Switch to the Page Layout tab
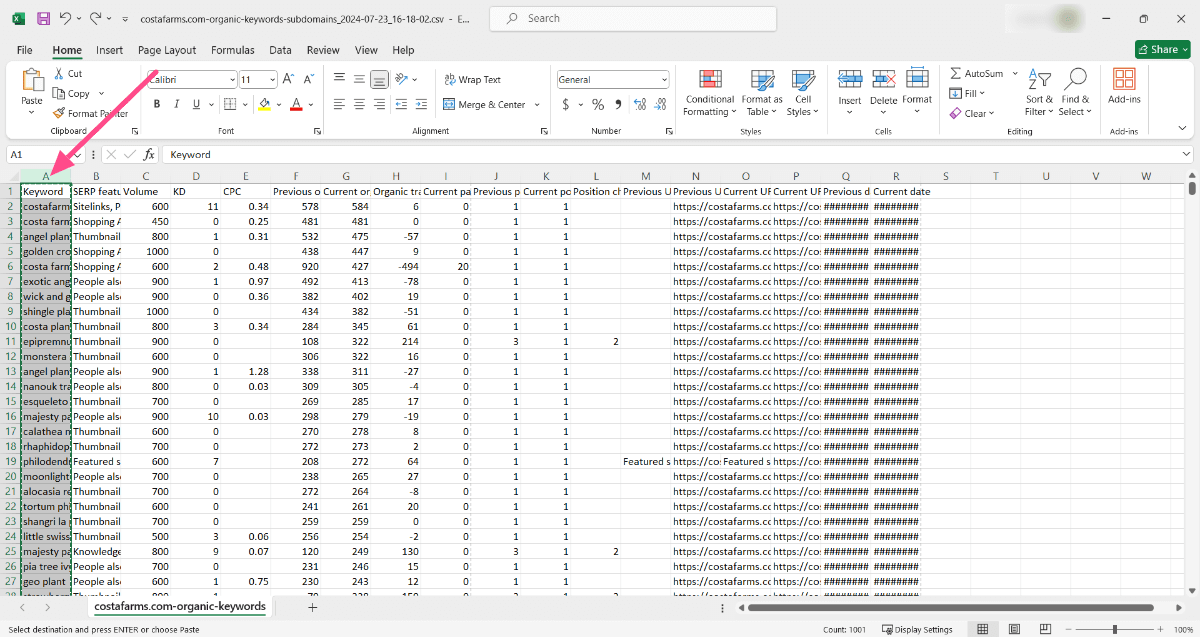This screenshot has height=637, width=1200. (167, 50)
